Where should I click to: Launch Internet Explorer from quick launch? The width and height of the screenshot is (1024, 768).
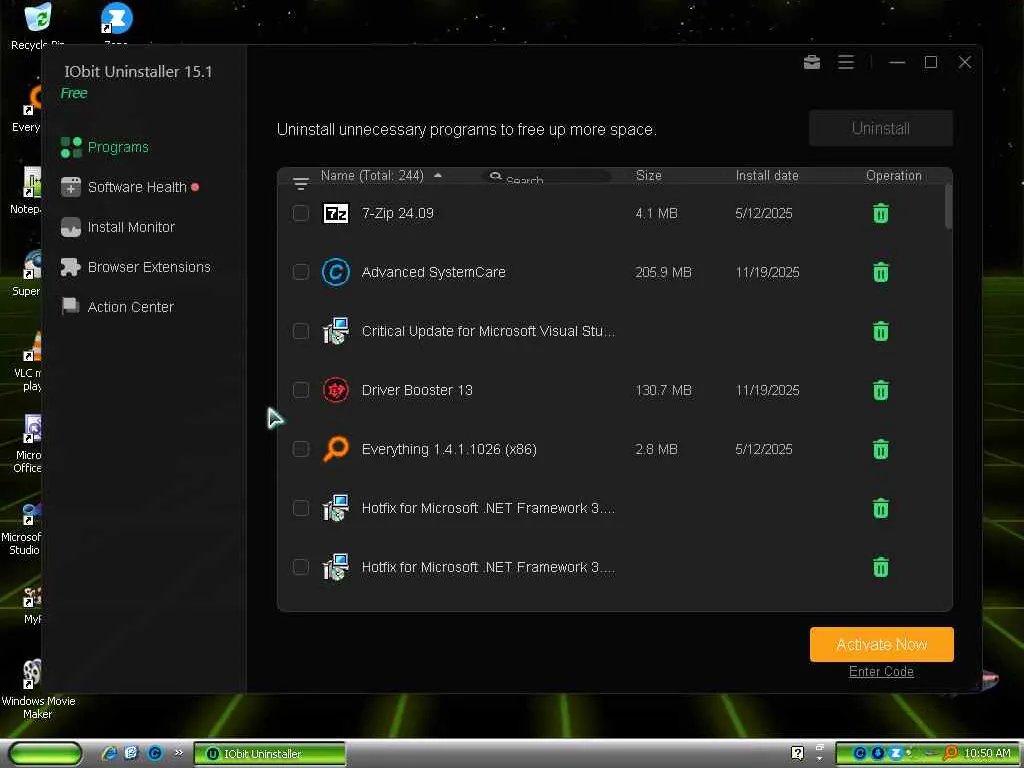110,753
